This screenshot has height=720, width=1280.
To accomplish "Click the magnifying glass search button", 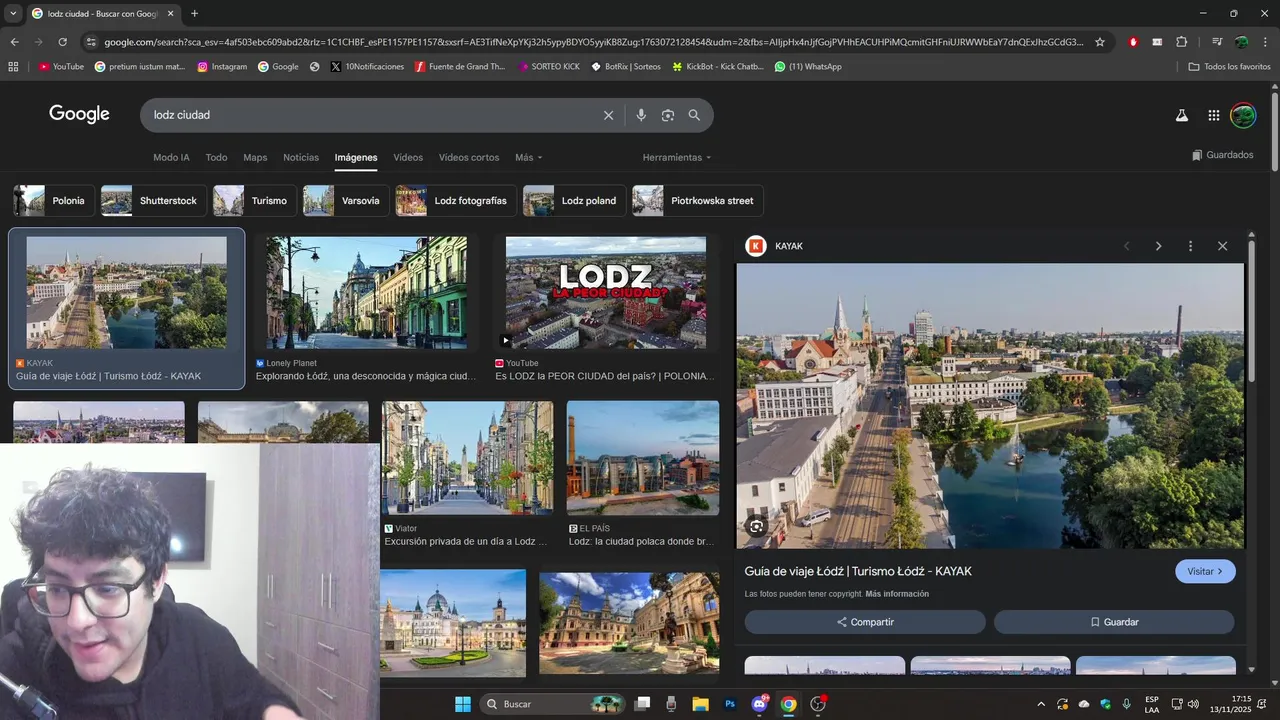I will click(694, 115).
